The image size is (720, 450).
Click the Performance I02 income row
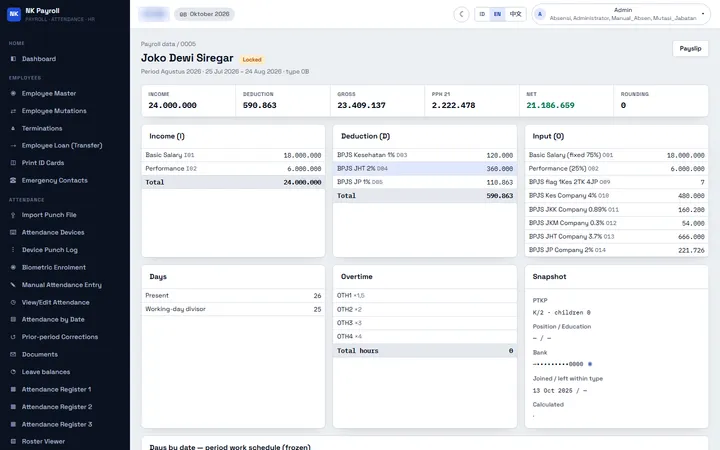tap(233, 169)
